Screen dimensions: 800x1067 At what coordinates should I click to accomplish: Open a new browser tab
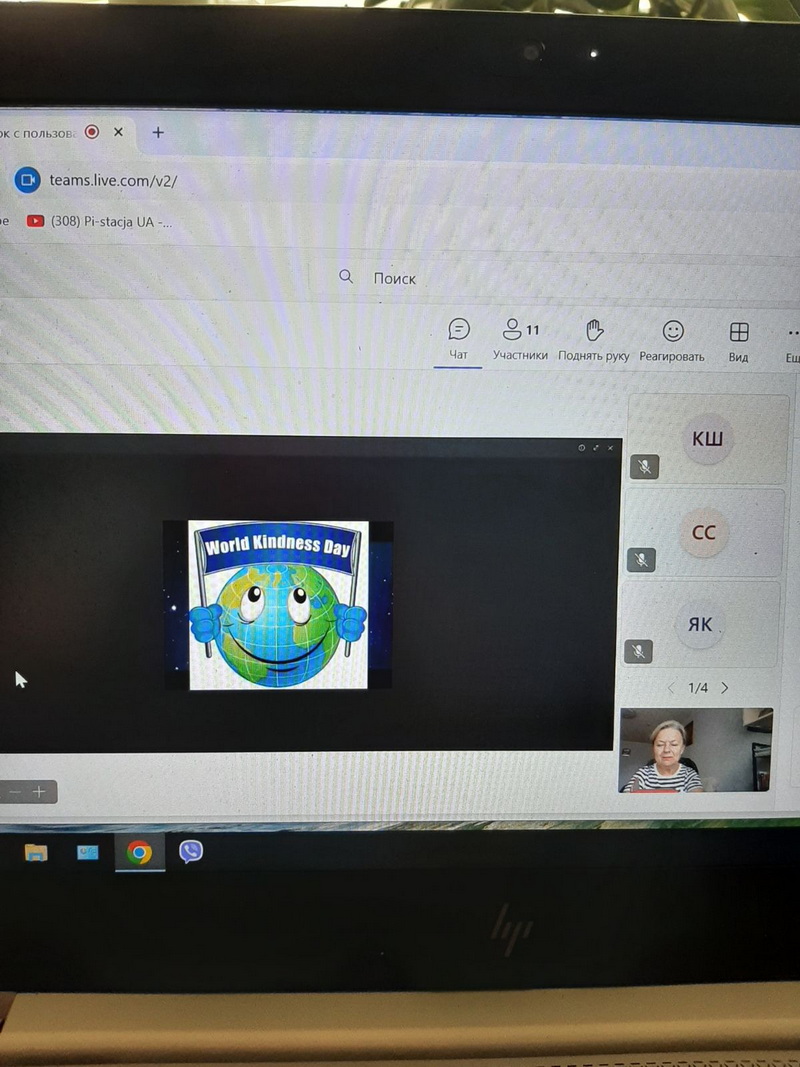[x=158, y=132]
